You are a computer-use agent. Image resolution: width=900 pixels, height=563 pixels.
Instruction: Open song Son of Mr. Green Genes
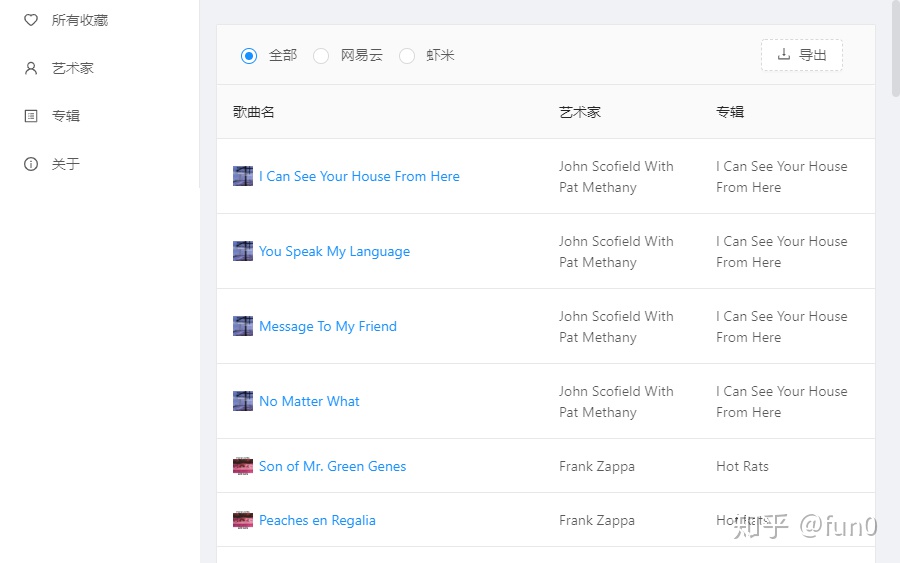tap(332, 466)
